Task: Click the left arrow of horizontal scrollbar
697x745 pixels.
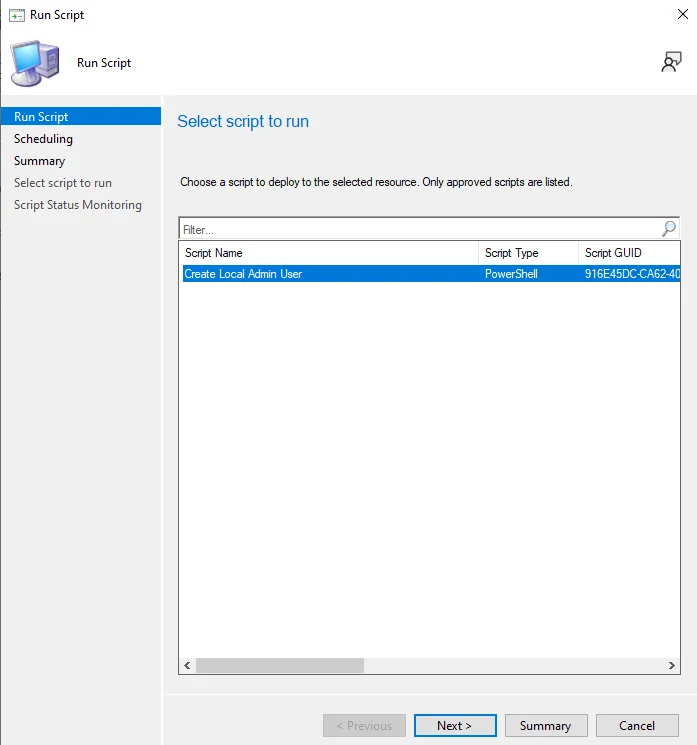Action: click(x=187, y=665)
